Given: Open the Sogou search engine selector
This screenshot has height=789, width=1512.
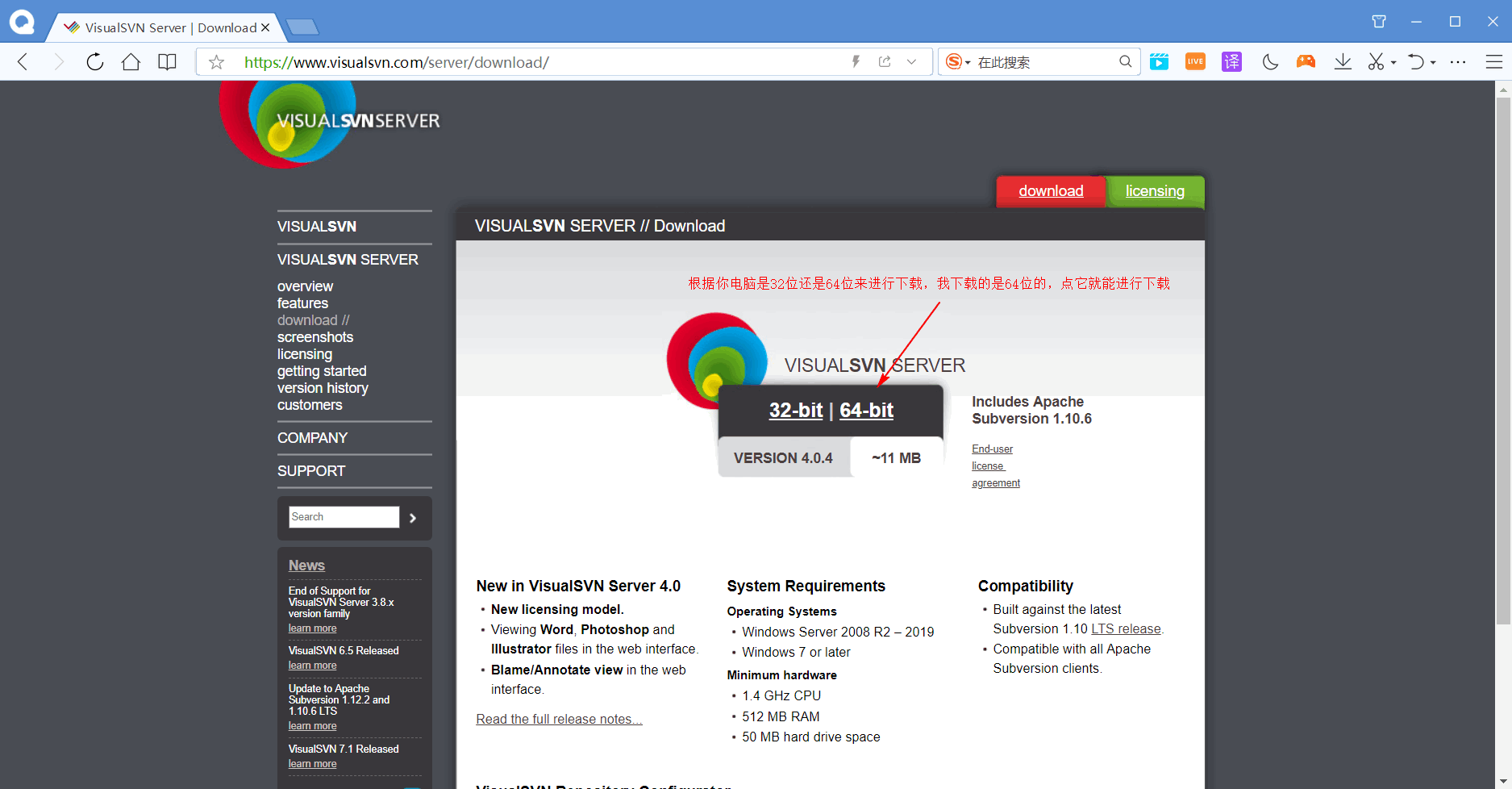Looking at the screenshot, I should [x=957, y=62].
